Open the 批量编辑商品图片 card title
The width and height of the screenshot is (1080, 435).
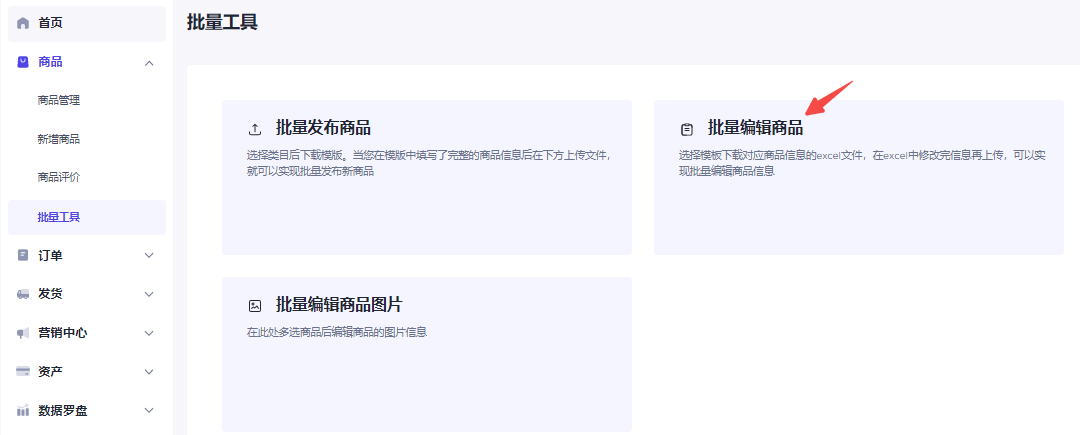(339, 305)
